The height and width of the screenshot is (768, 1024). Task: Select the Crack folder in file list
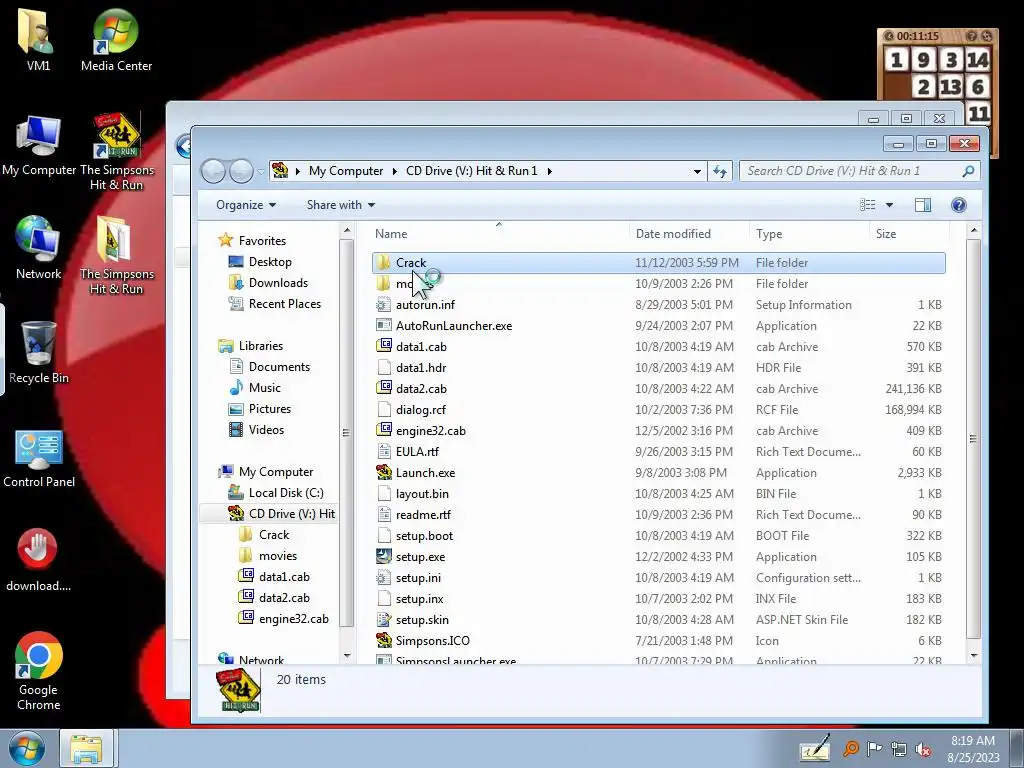[658, 263]
